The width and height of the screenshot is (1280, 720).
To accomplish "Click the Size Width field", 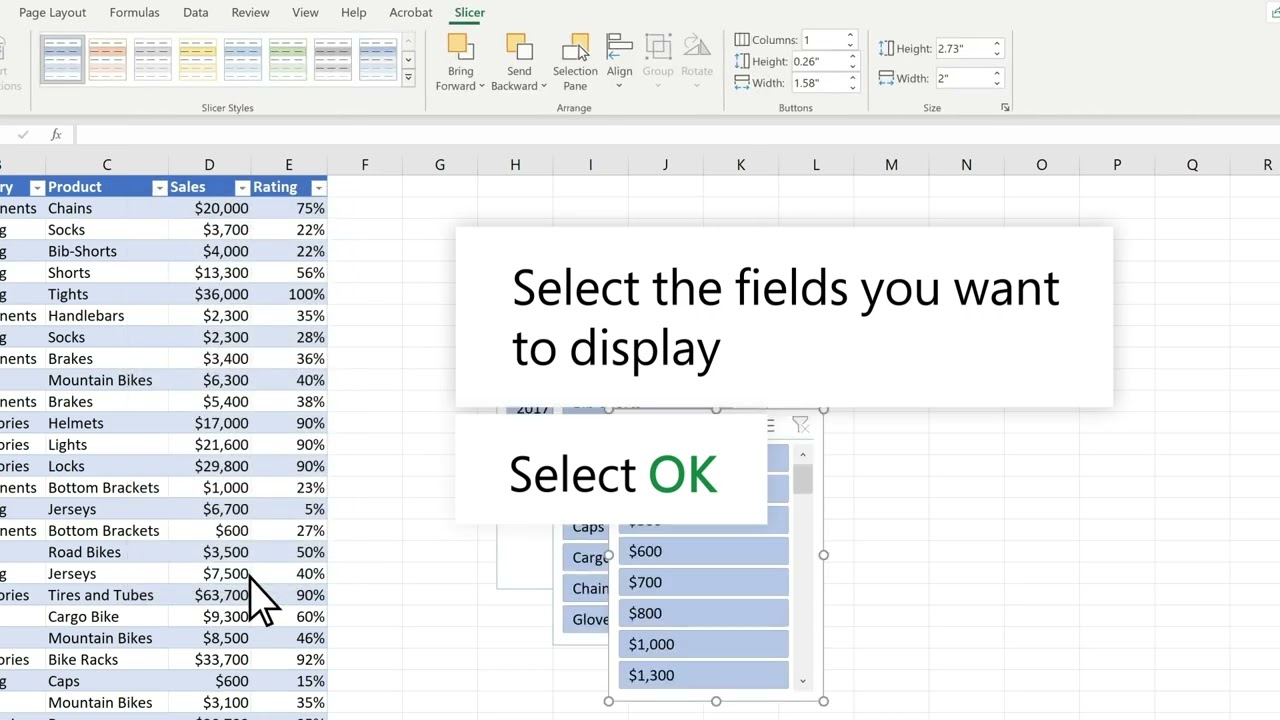I will pyautogui.click(x=962, y=78).
